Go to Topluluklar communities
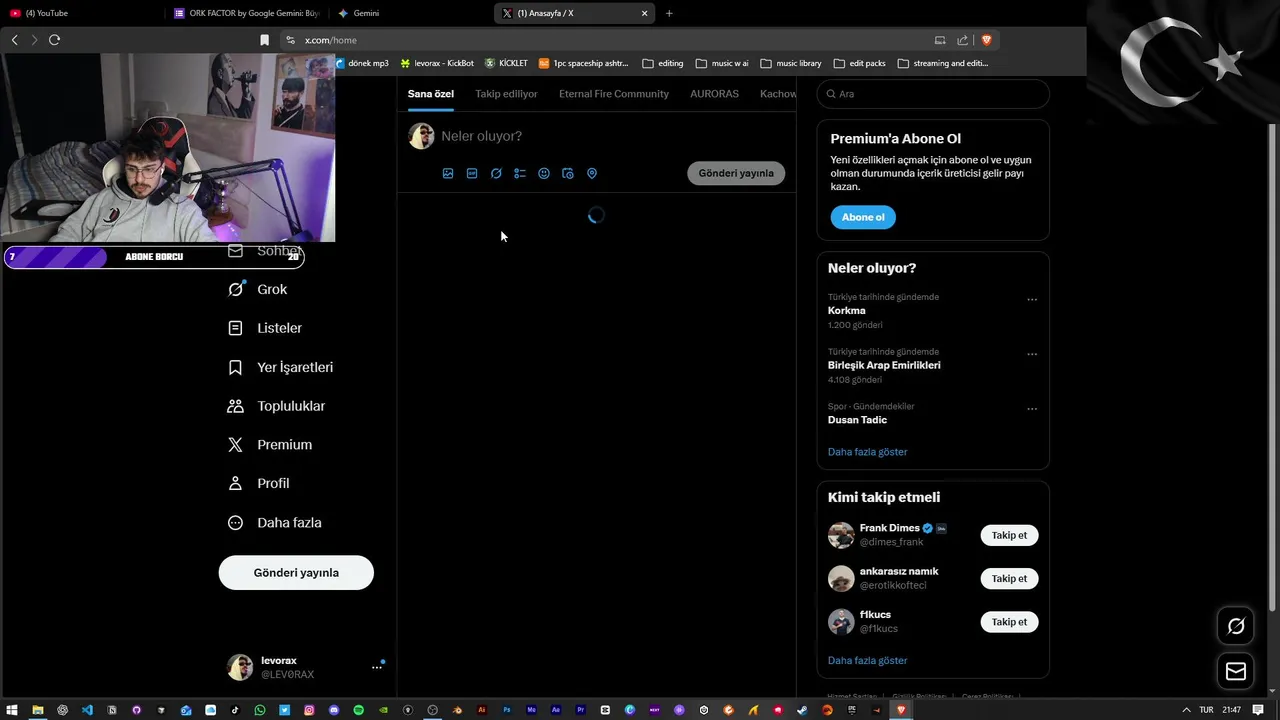Image resolution: width=1280 pixels, height=720 pixels. [x=277, y=406]
